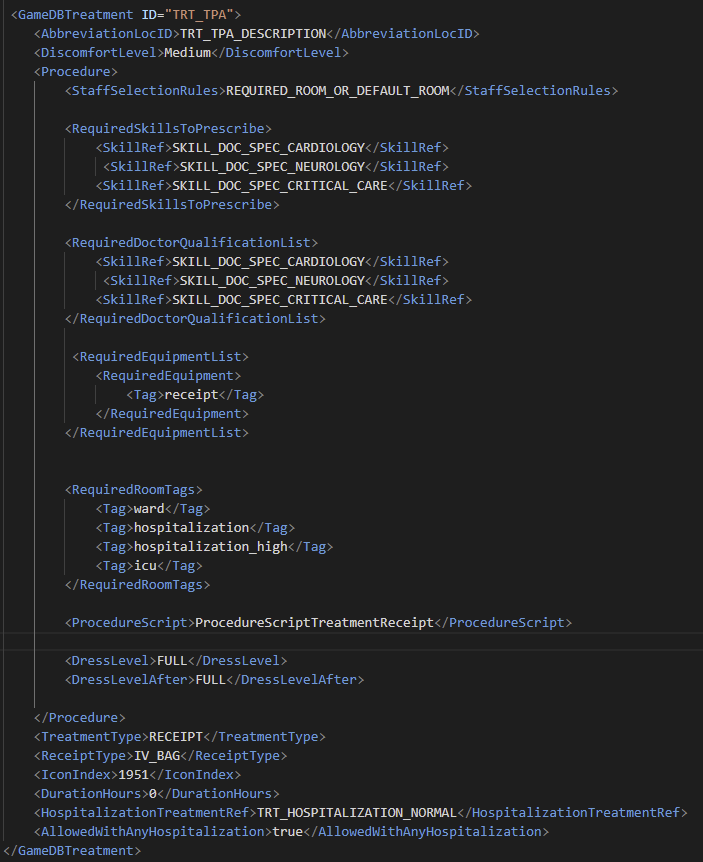
Task: Click the opening TreatmentType tag
Action: point(91,737)
